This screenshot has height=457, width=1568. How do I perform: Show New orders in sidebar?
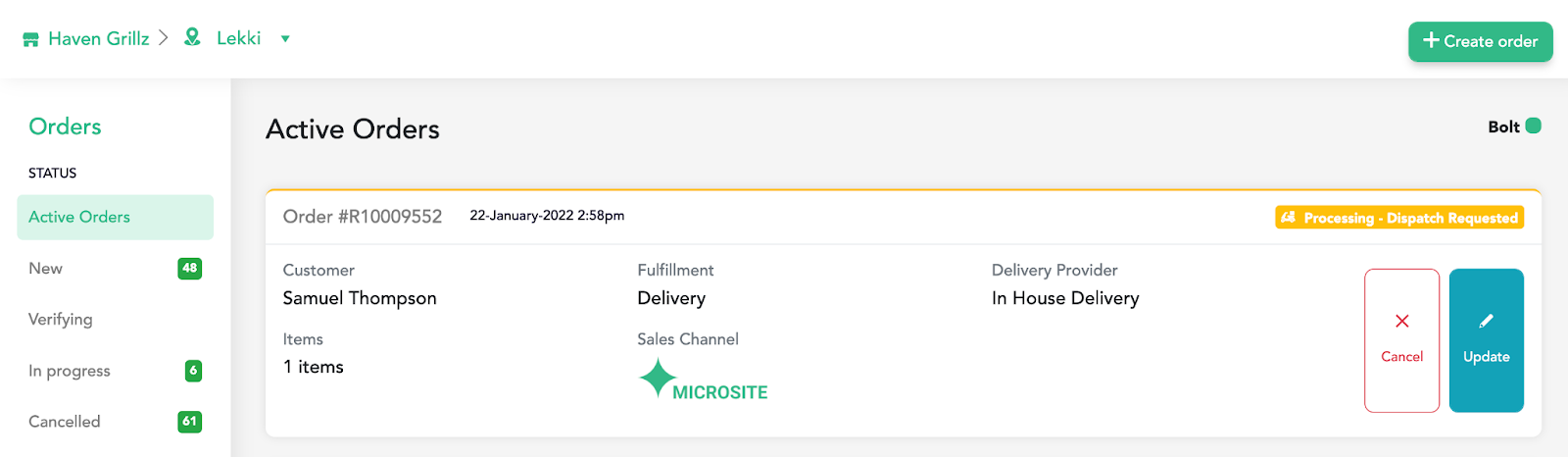46,269
